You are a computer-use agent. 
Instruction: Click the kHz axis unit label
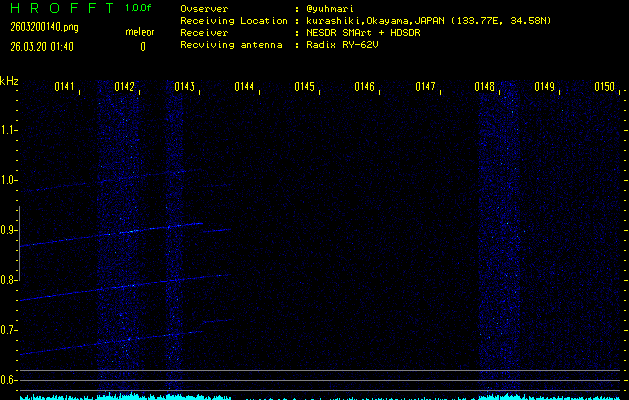tap(10, 81)
